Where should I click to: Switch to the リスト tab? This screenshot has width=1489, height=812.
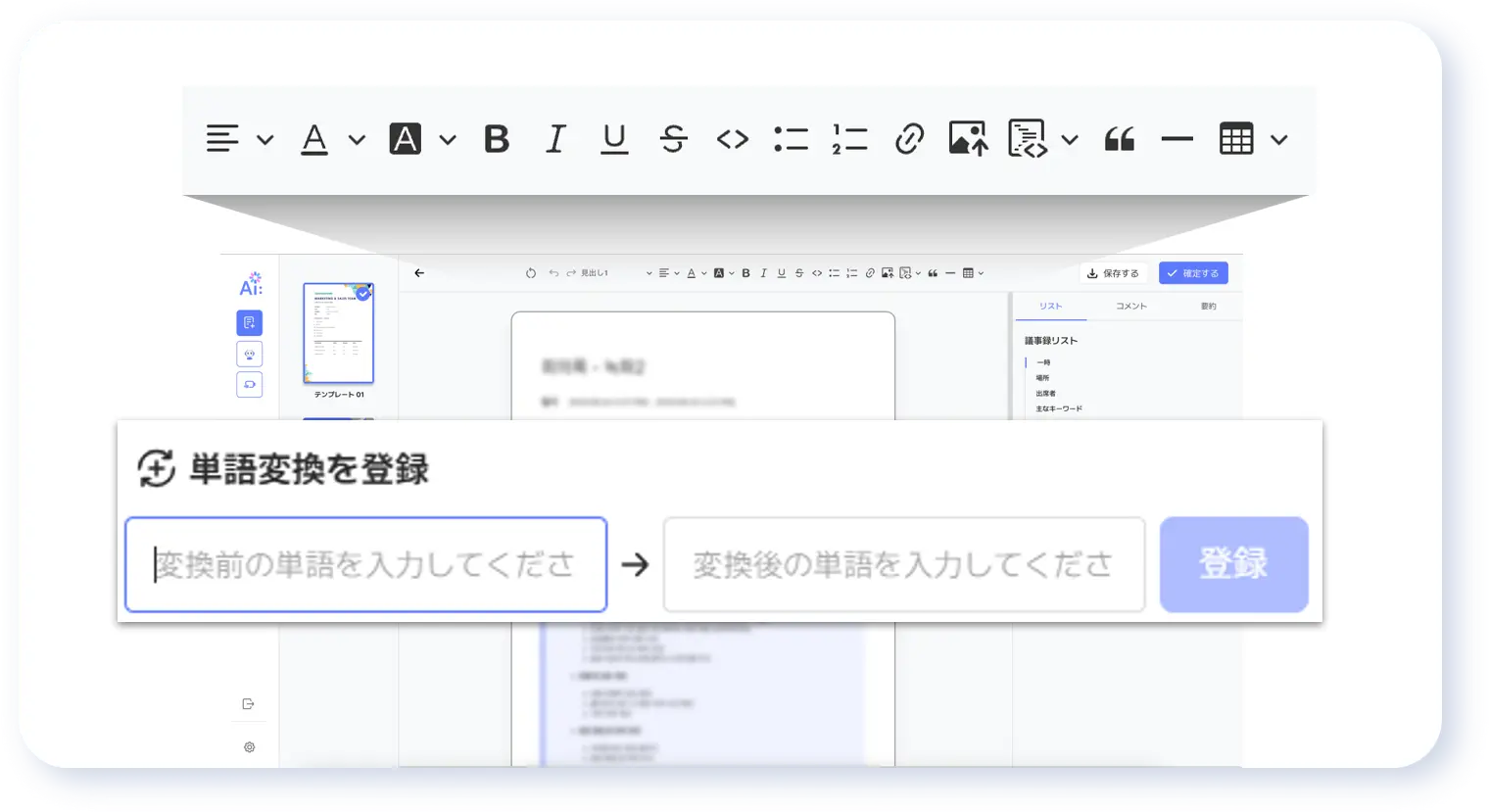(1050, 307)
